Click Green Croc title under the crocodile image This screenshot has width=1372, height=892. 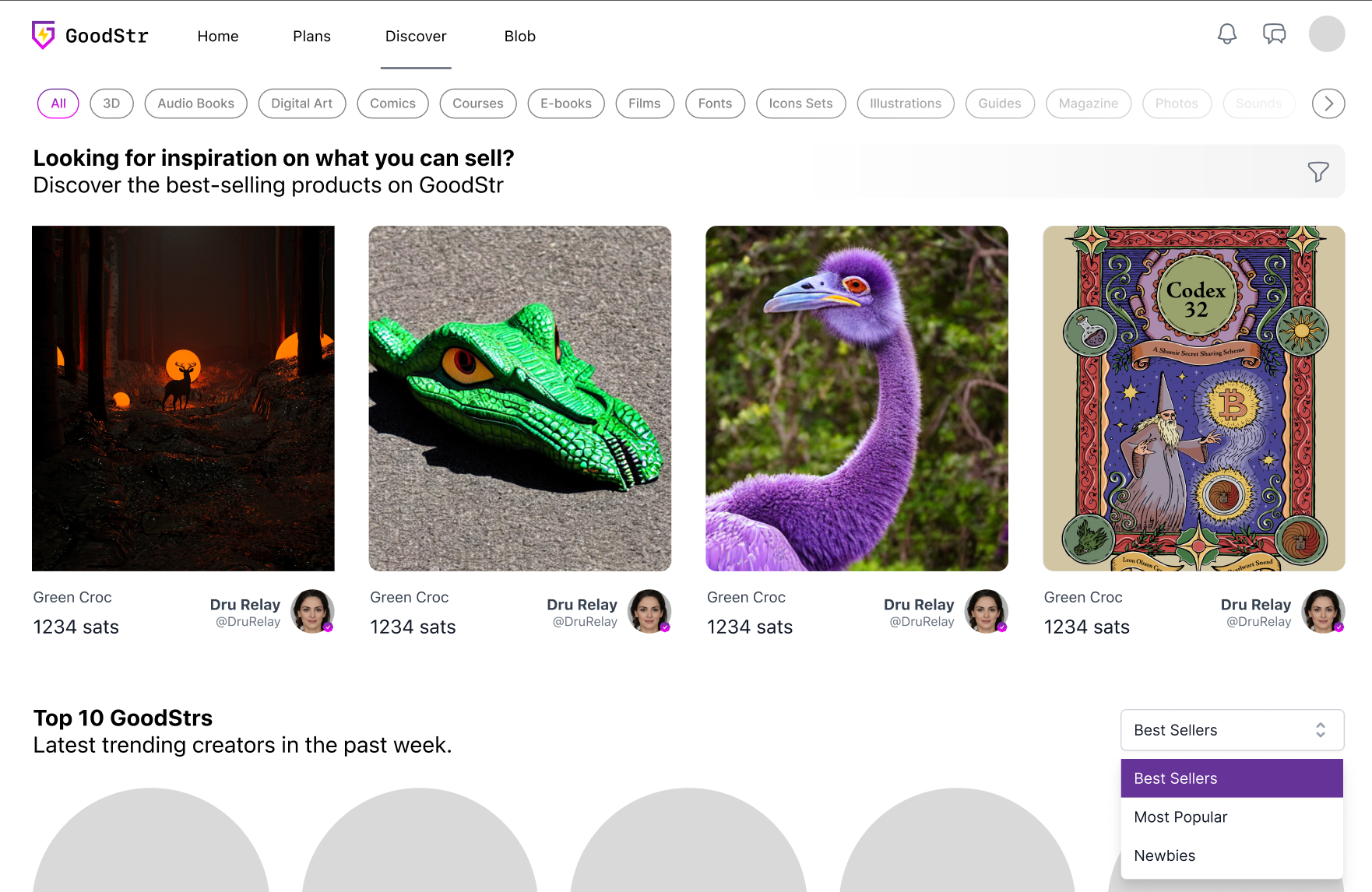[x=410, y=598]
